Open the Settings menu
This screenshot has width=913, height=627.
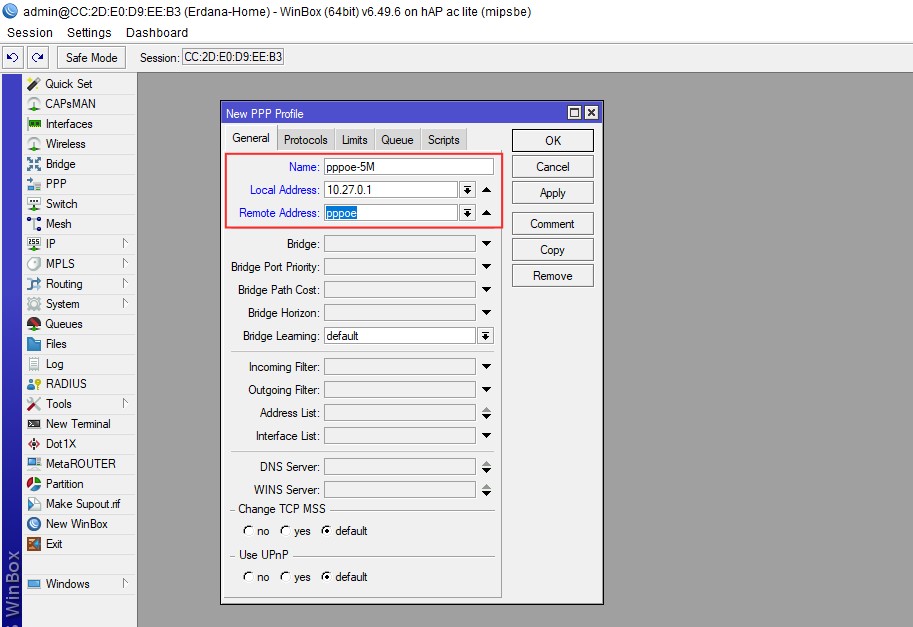coord(89,33)
